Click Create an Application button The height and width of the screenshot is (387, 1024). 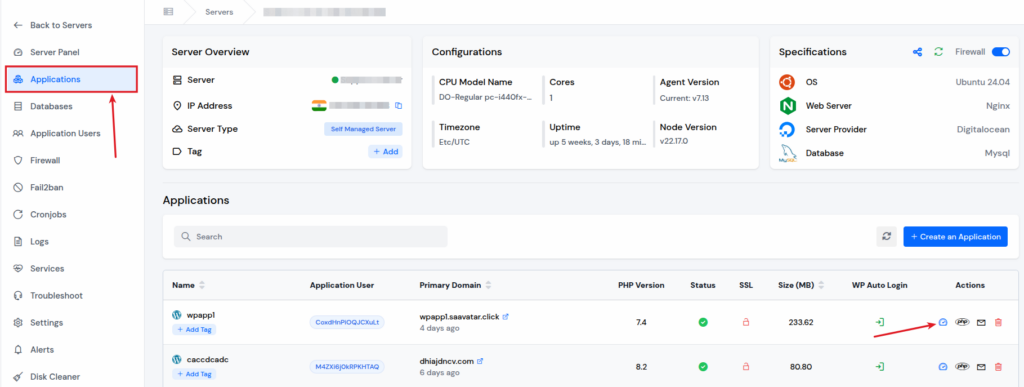[955, 236]
